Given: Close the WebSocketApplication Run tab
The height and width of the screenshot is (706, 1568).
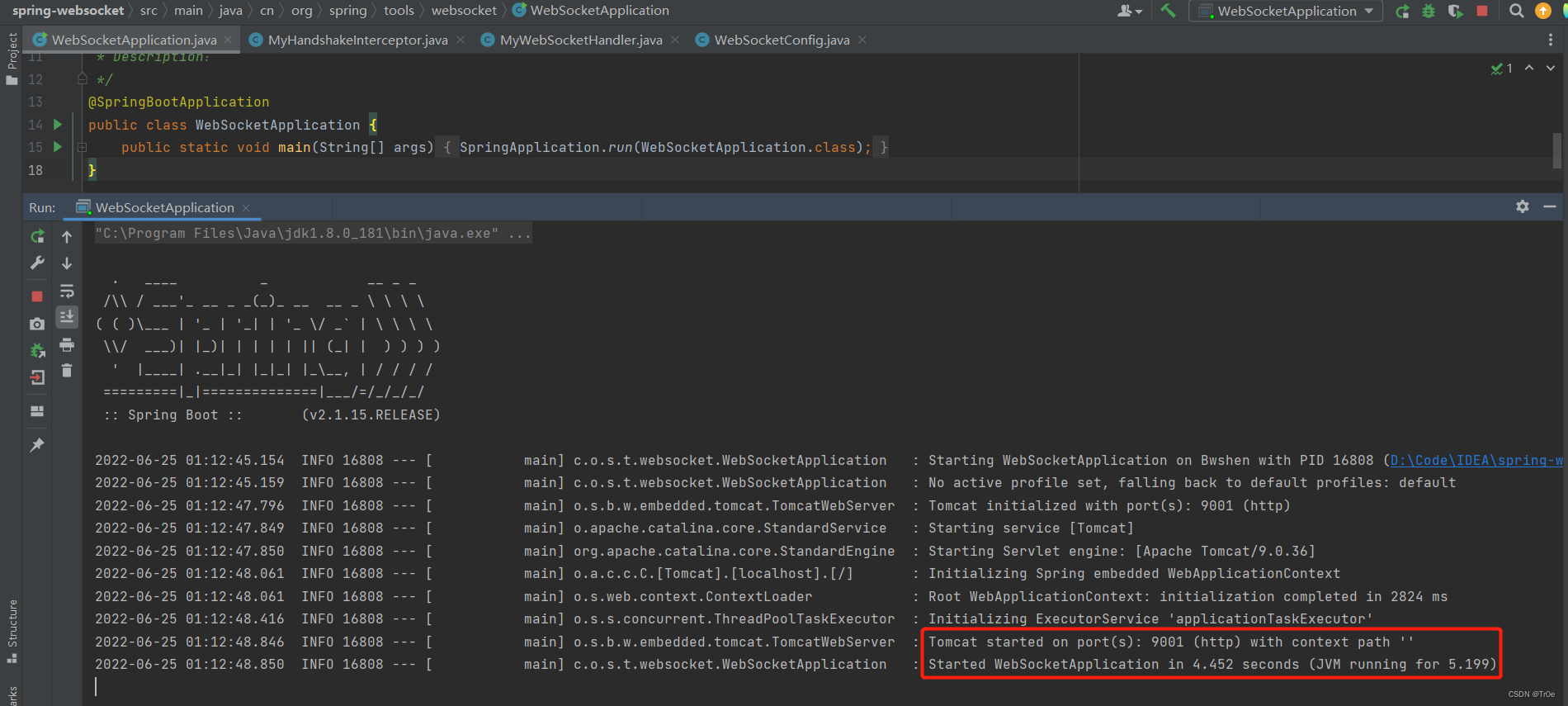Looking at the screenshot, I should pyautogui.click(x=246, y=208).
